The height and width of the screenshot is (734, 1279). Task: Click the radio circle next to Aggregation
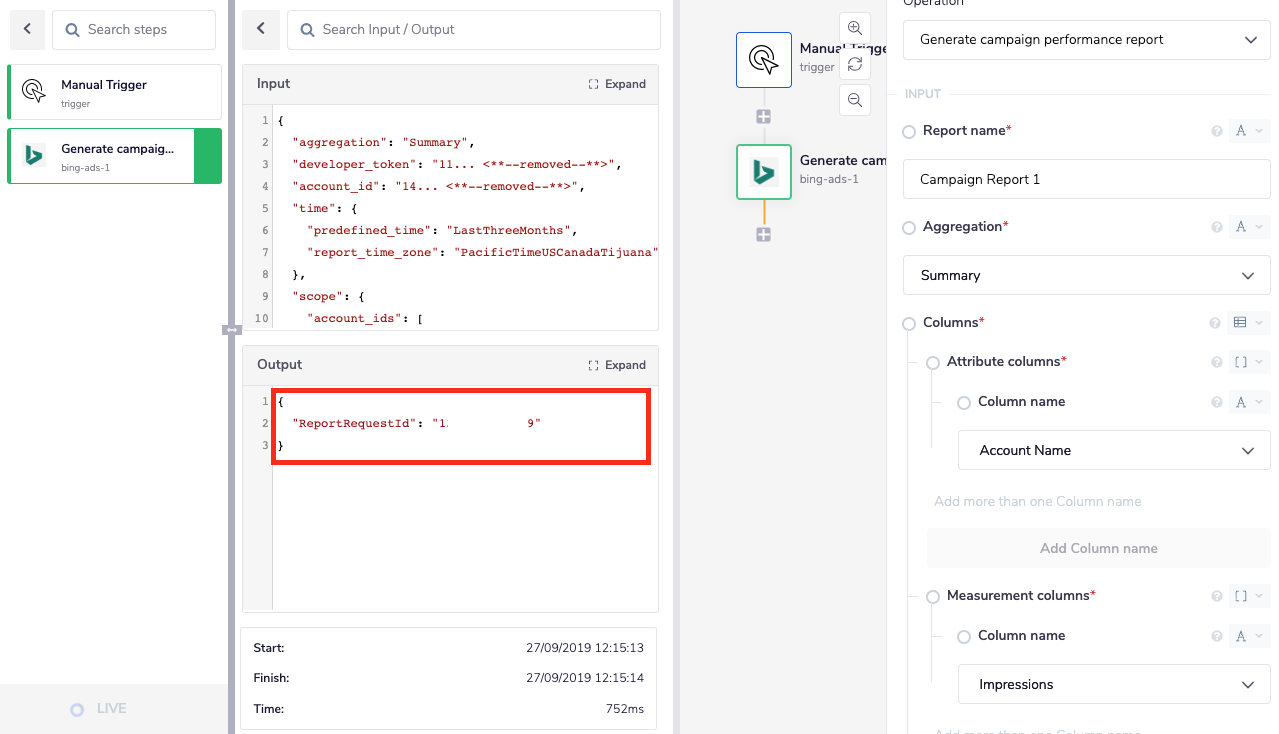click(x=908, y=227)
